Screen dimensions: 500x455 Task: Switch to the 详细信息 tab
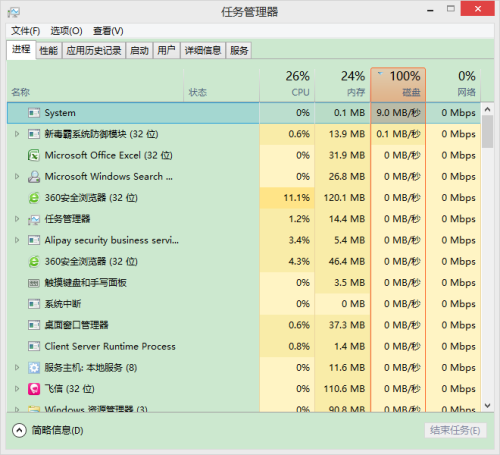pos(203,51)
